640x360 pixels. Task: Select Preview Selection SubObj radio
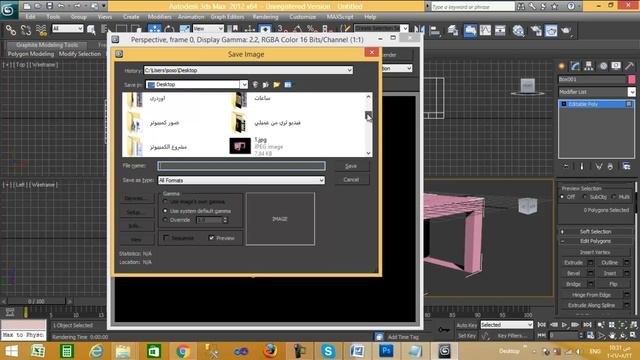585,197
